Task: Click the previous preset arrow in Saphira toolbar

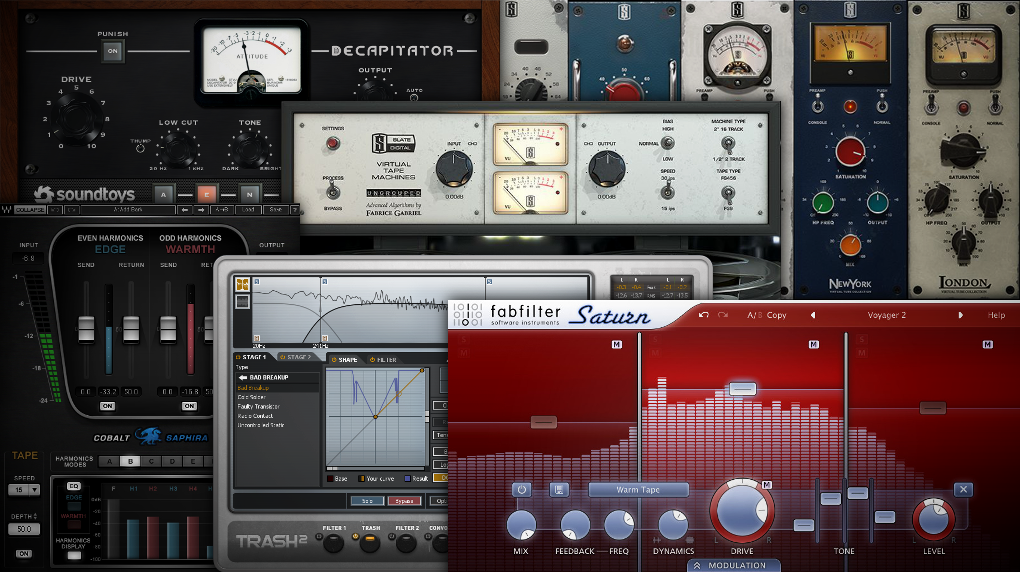Action: (185, 210)
